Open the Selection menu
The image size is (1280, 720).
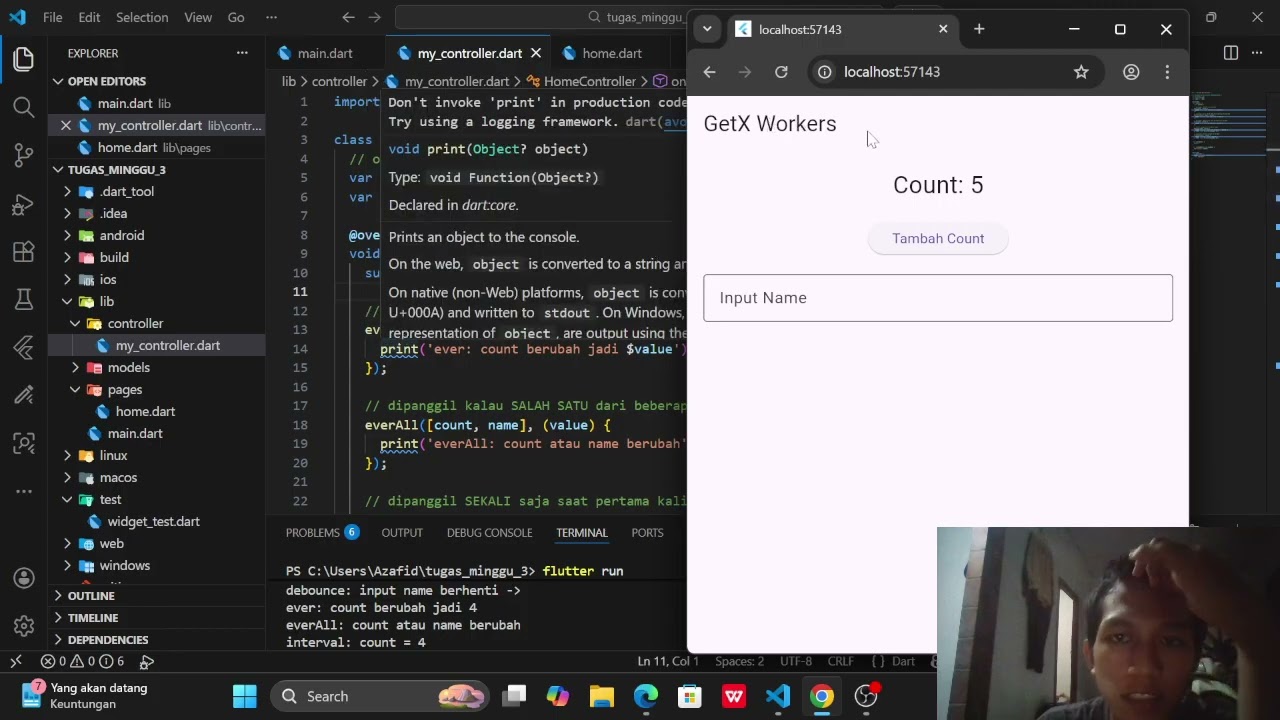coord(142,17)
